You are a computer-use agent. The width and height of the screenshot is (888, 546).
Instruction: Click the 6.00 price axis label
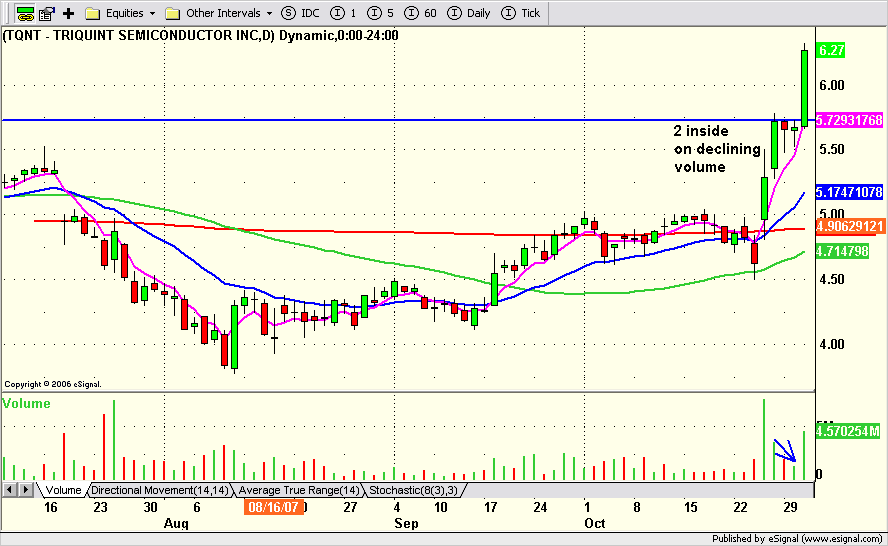[x=831, y=86]
